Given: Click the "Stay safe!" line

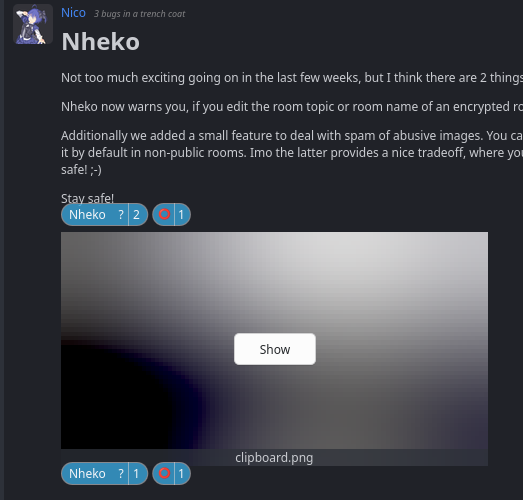Looking at the screenshot, I should [87, 198].
